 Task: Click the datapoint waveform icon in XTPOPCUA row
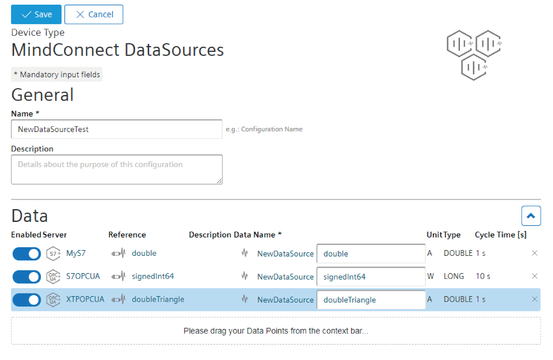[x=245, y=299]
